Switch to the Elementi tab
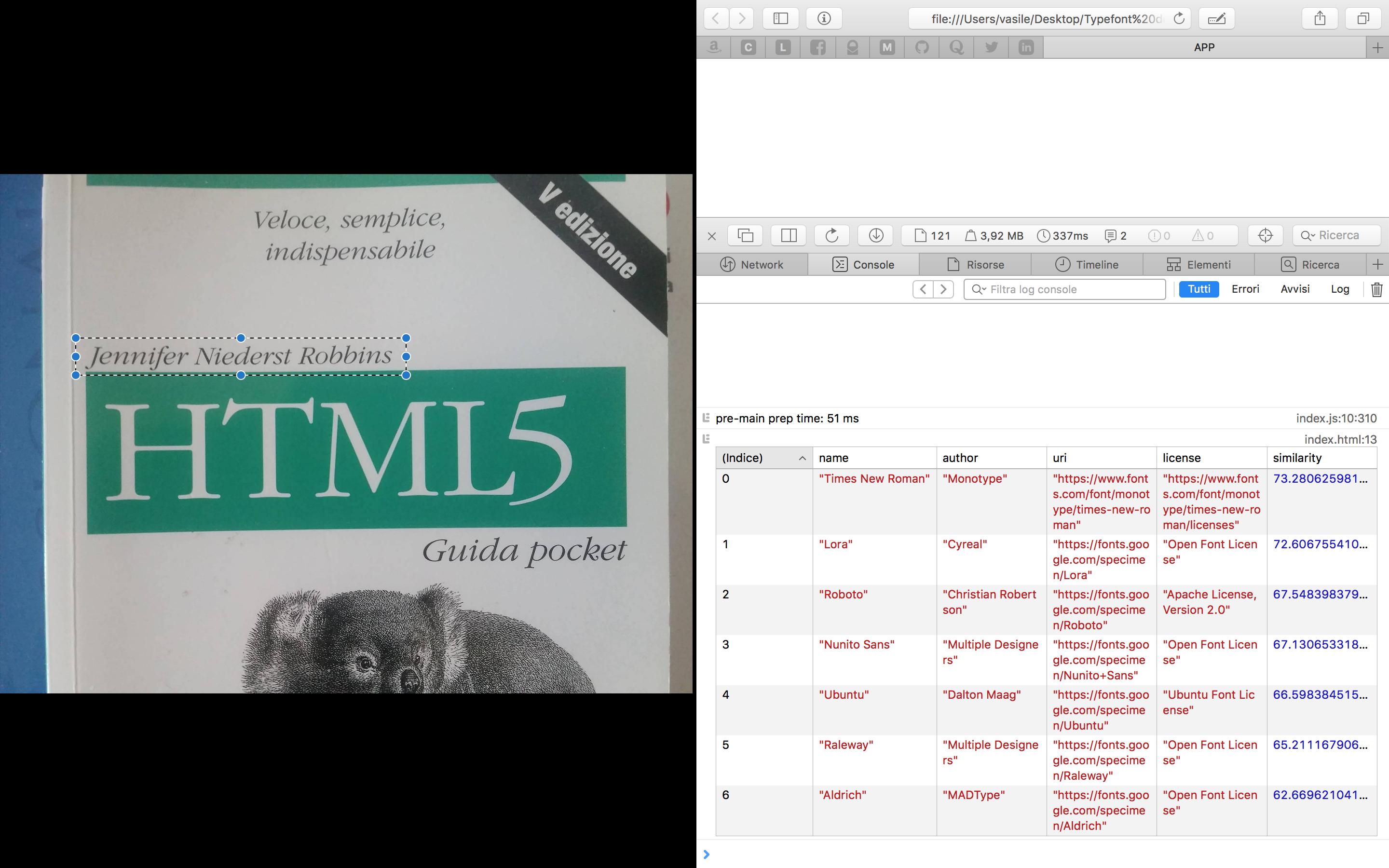 coord(1198,265)
